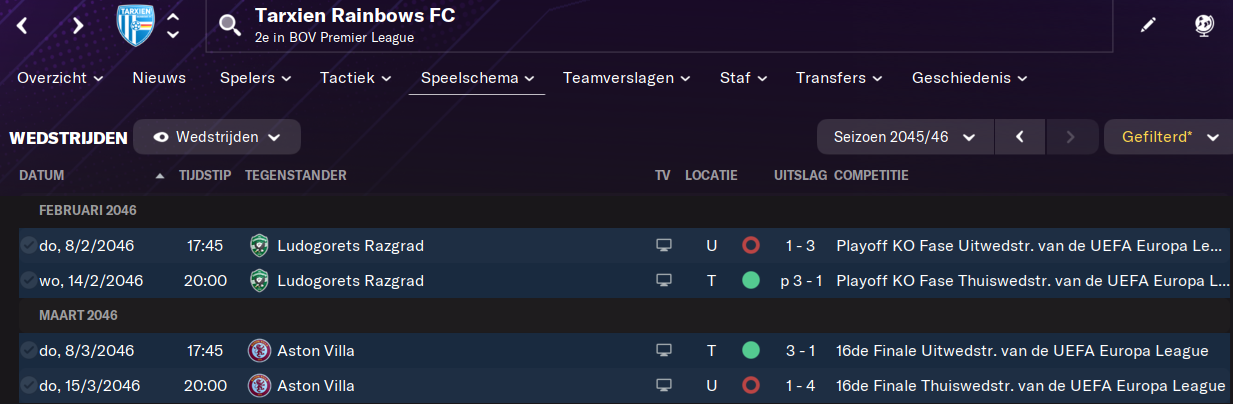
Task: Click the pencil edit icon
Action: 1148,25
